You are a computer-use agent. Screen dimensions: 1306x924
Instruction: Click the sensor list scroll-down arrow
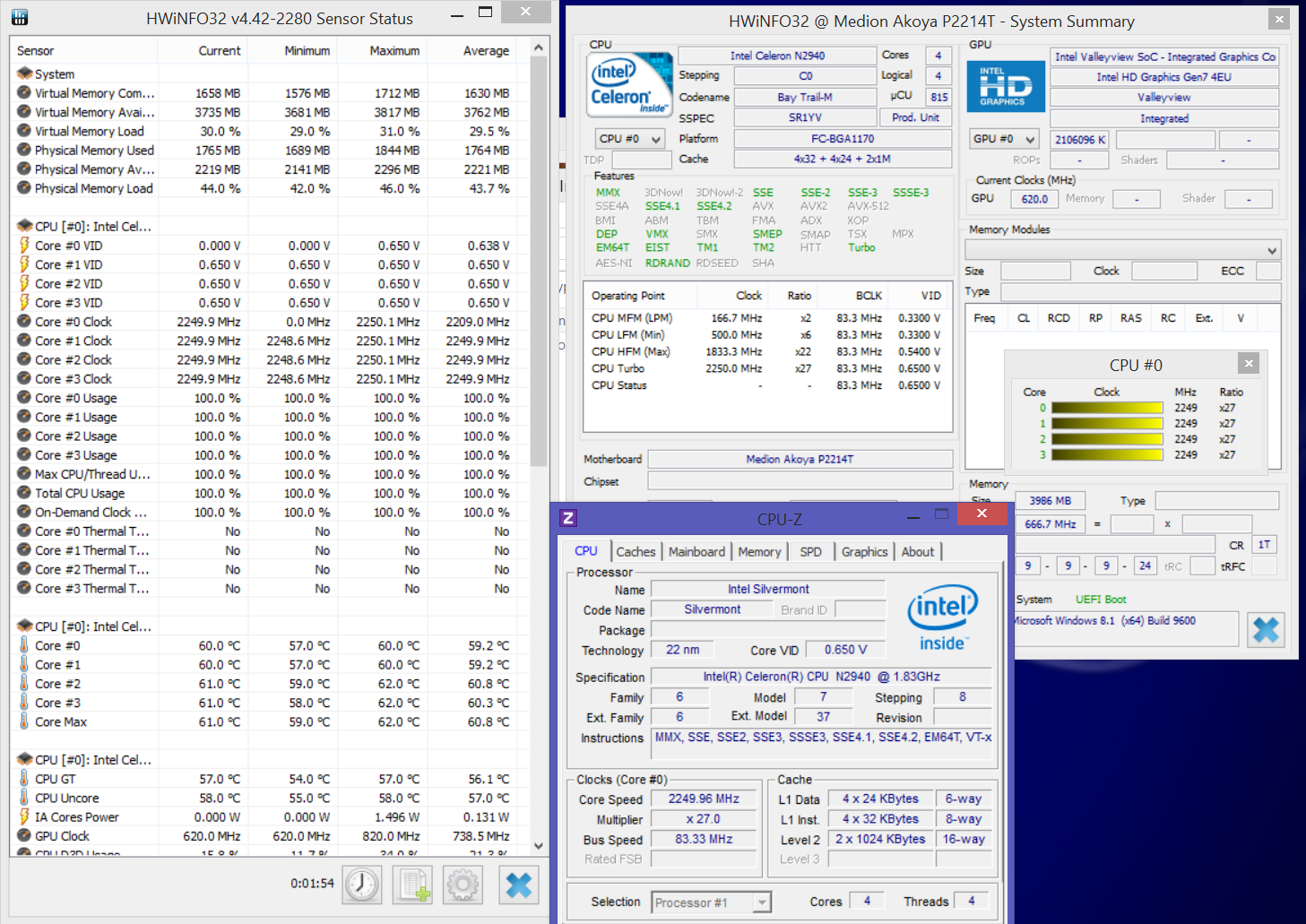539,845
